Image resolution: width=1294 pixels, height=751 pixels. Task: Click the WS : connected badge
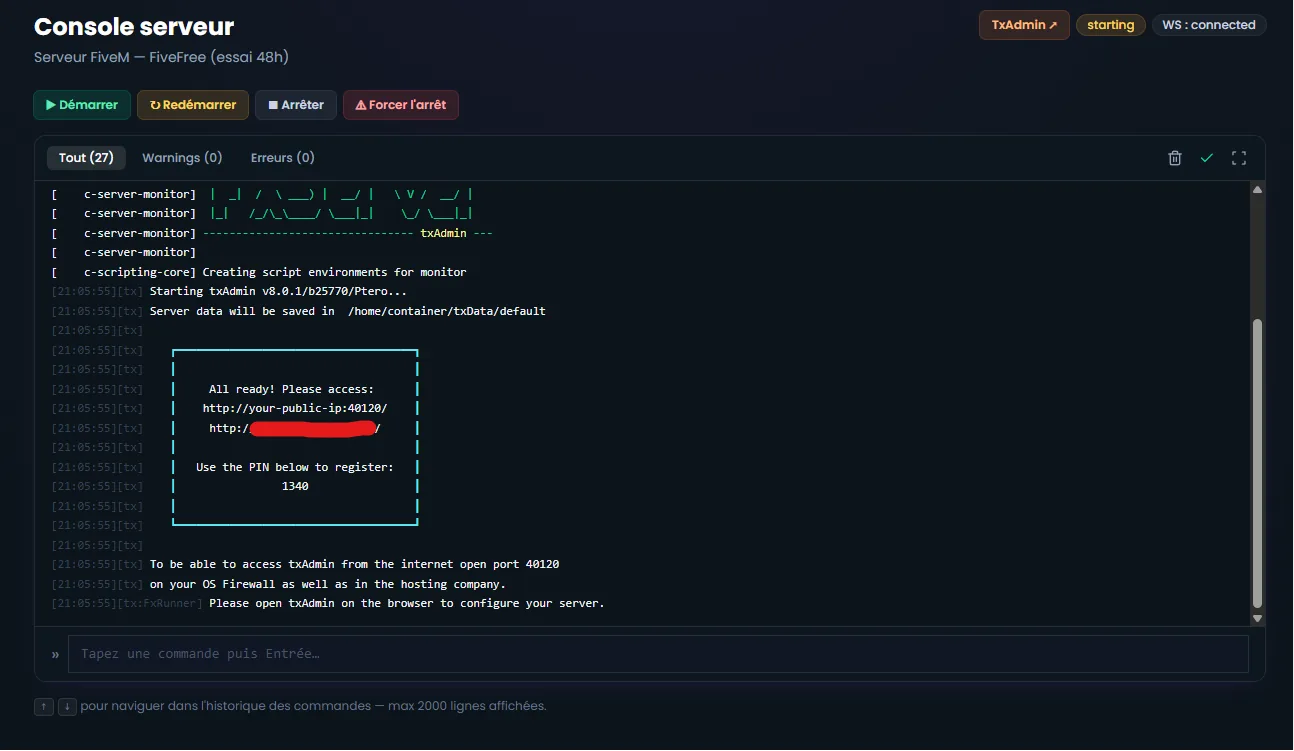click(1209, 25)
